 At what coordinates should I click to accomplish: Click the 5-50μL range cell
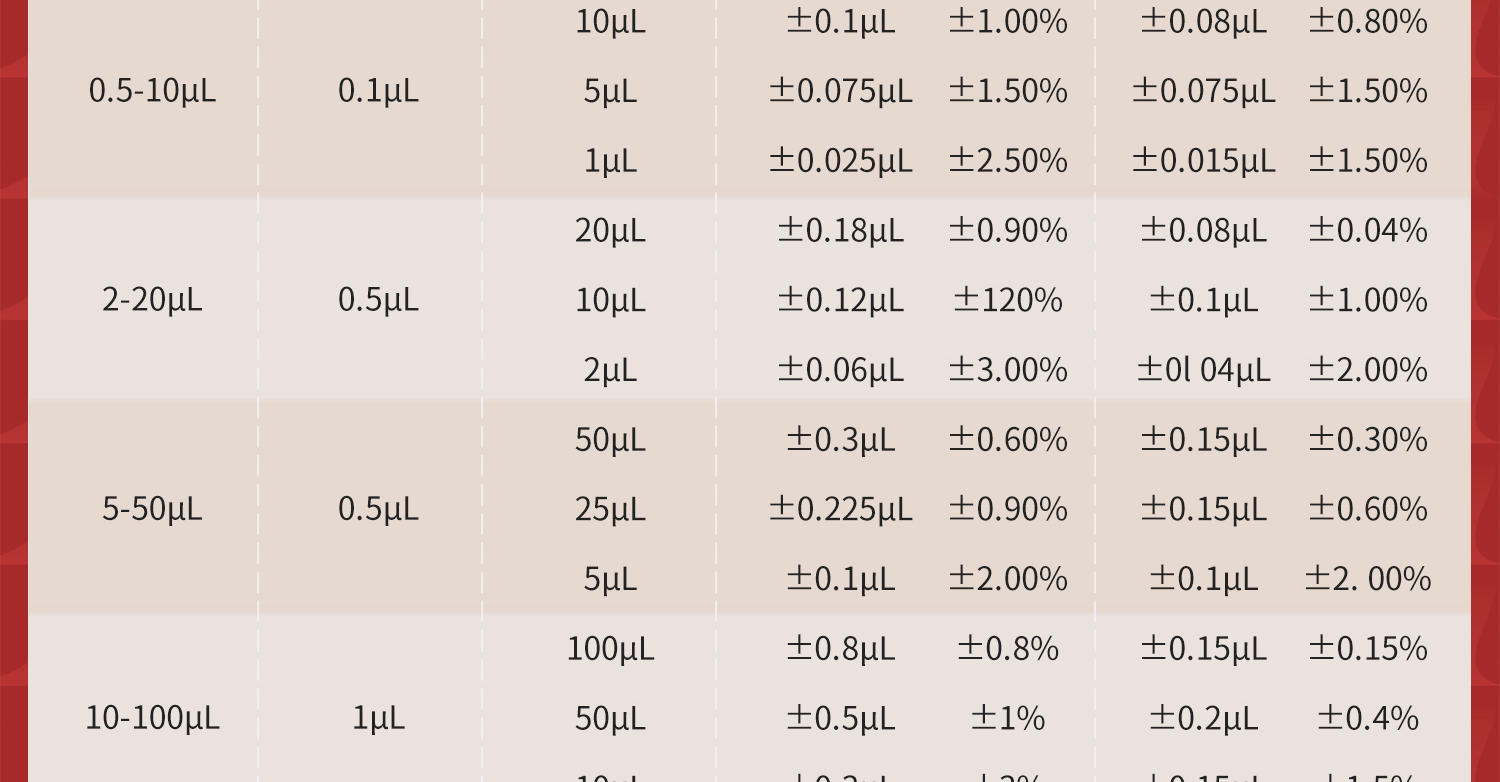152,509
